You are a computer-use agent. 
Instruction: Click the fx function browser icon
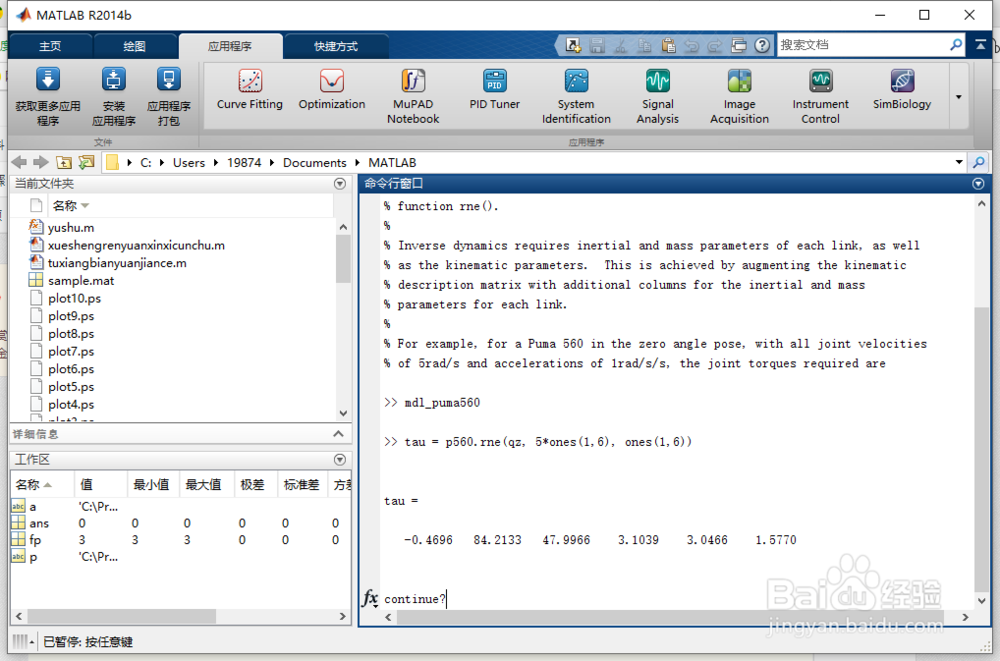[370, 598]
